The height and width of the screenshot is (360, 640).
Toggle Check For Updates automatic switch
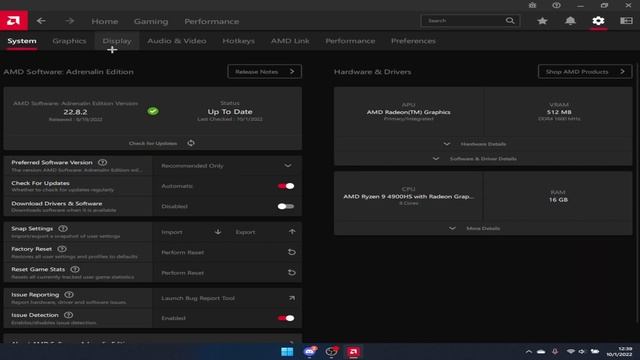(286, 186)
